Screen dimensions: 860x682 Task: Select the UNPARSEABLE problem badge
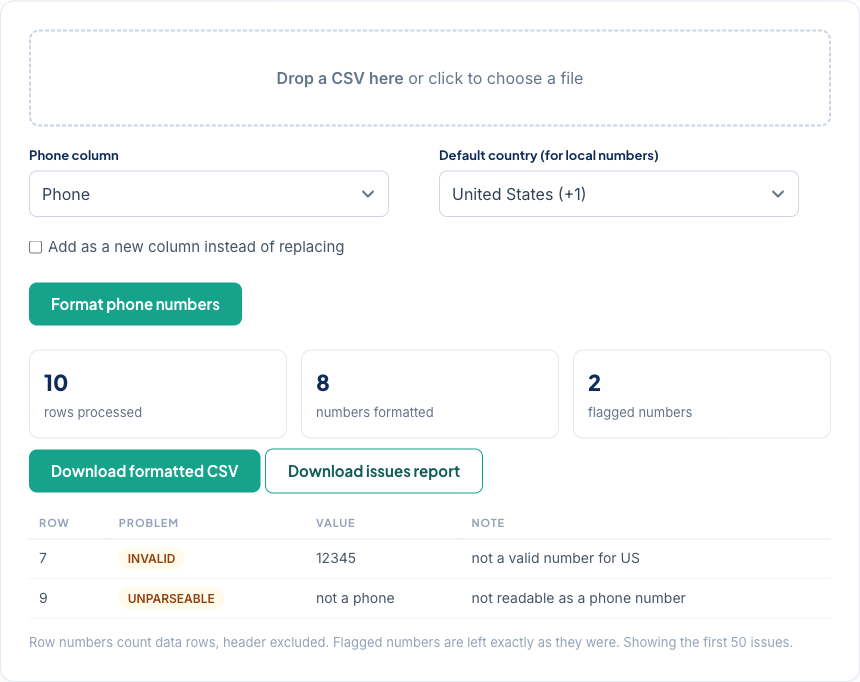click(171, 599)
